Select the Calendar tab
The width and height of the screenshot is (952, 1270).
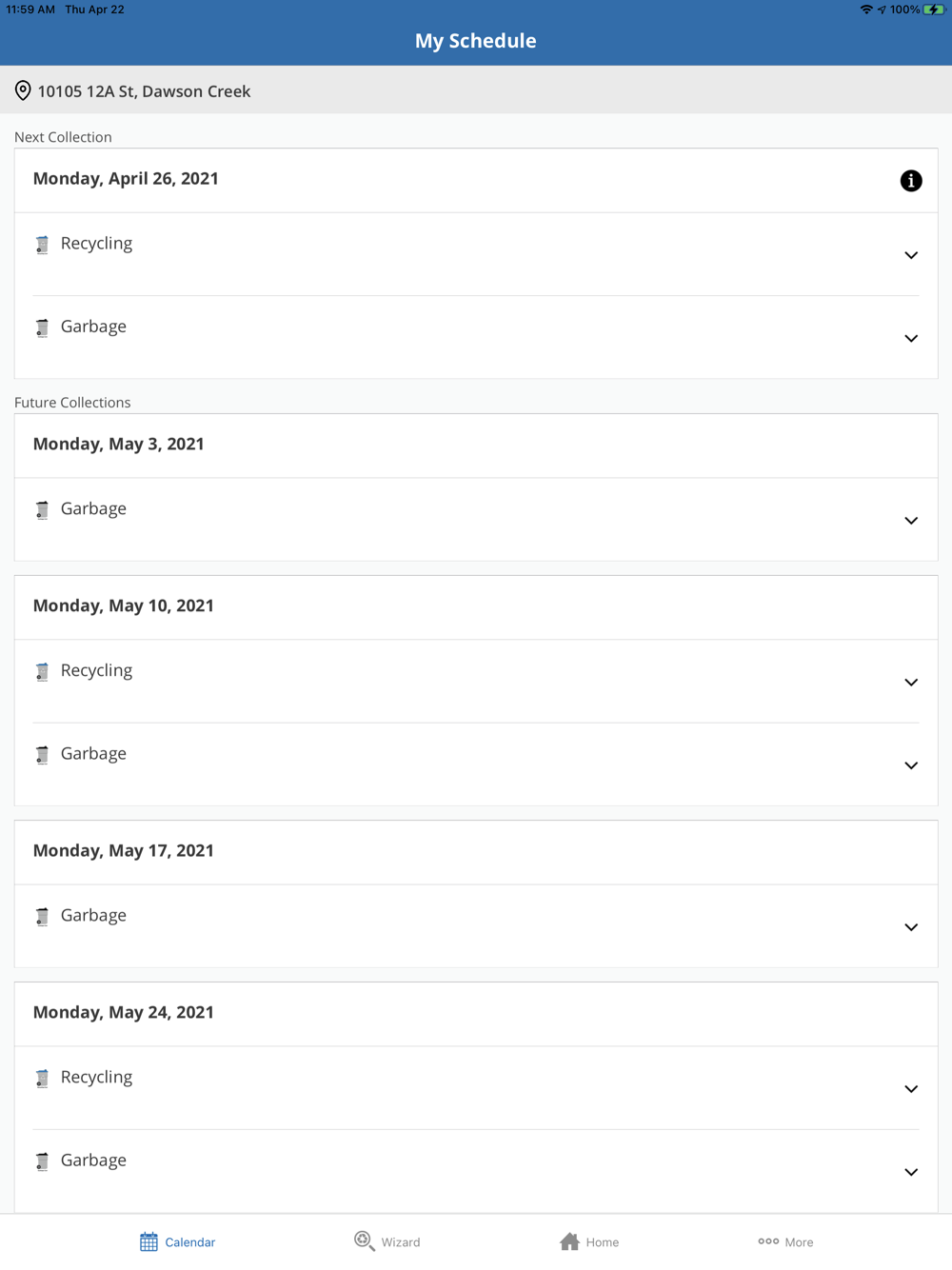[x=178, y=1241]
